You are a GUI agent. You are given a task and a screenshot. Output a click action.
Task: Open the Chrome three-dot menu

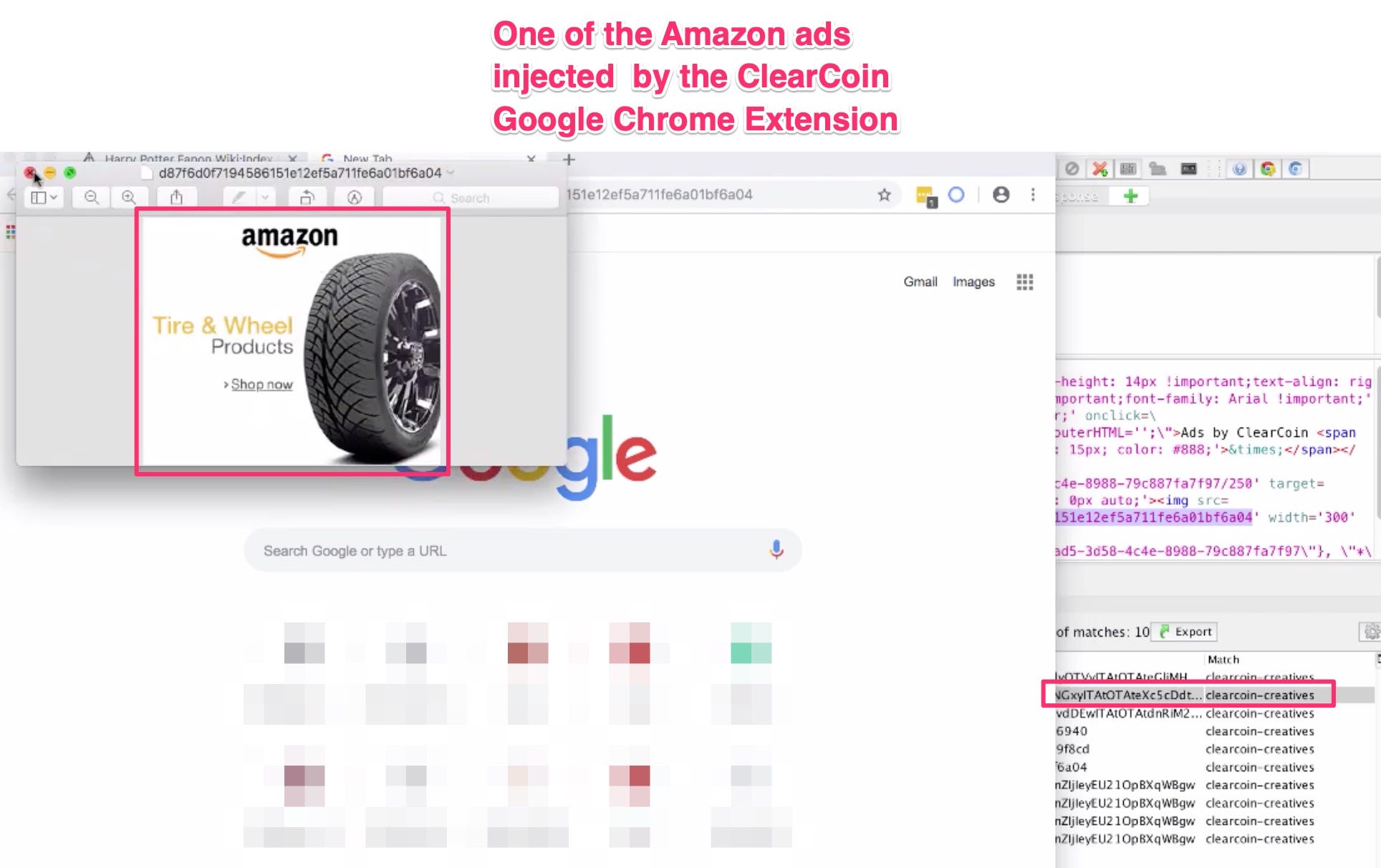[1033, 195]
